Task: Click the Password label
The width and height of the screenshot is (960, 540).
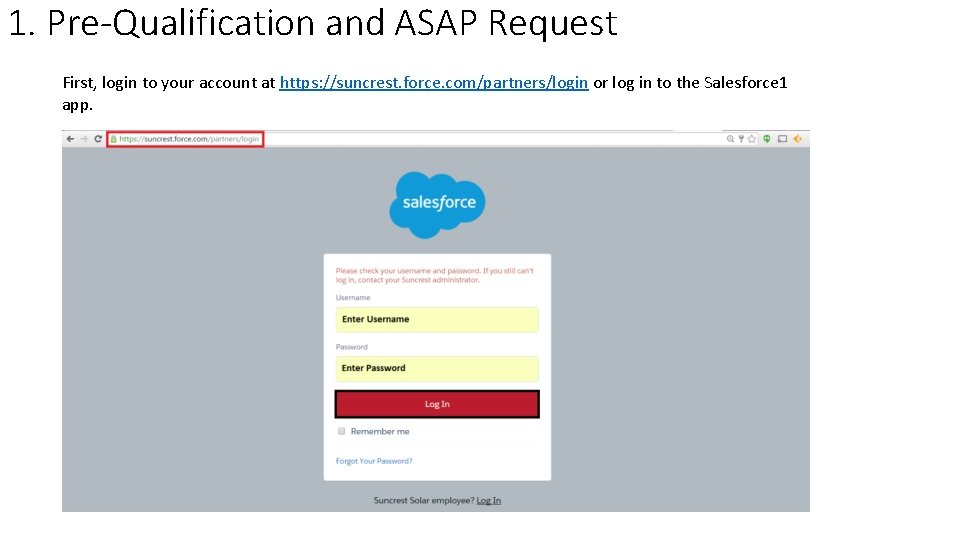Action: (x=351, y=347)
